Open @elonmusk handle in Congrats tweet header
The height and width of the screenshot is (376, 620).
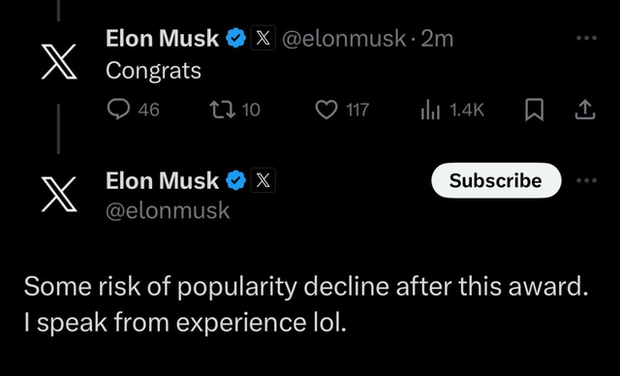point(344,39)
